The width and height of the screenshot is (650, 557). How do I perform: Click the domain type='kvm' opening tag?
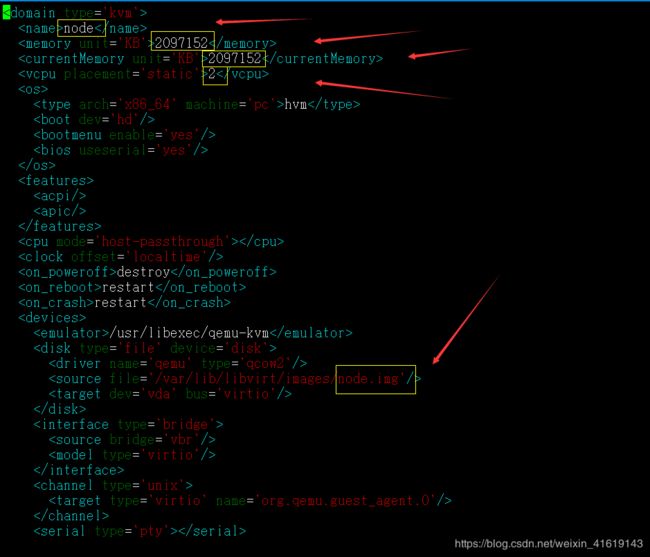pos(75,13)
